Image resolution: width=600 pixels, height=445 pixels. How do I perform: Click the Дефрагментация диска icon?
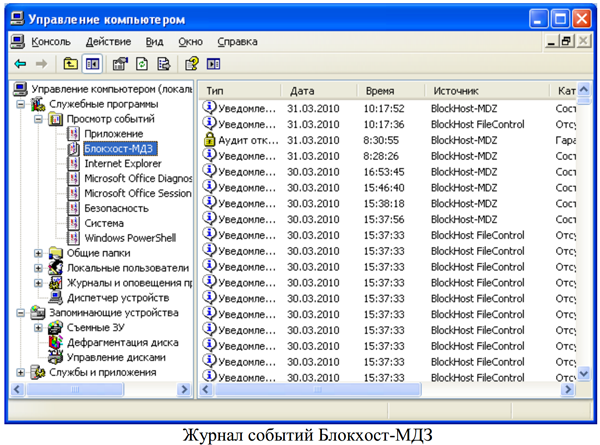tap(56, 342)
